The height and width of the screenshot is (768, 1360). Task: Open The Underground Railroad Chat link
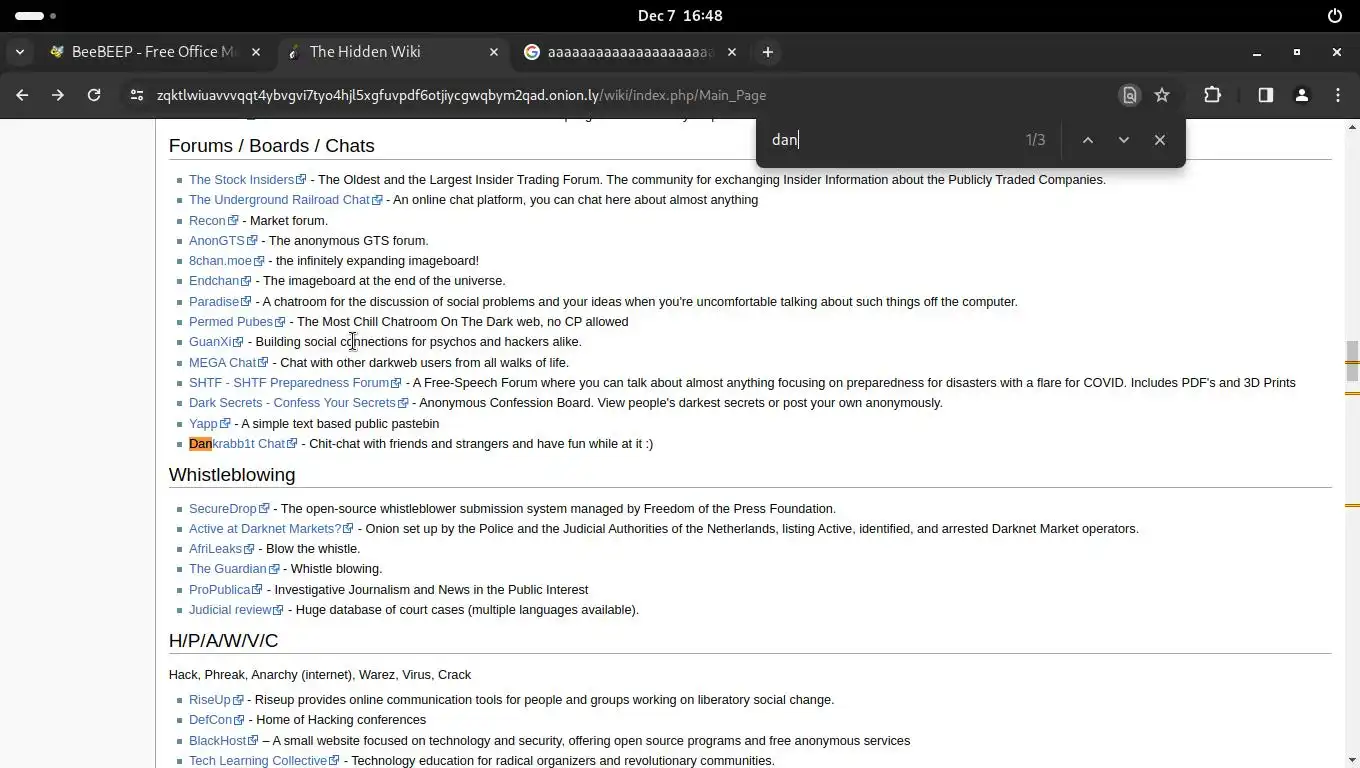tap(285, 200)
